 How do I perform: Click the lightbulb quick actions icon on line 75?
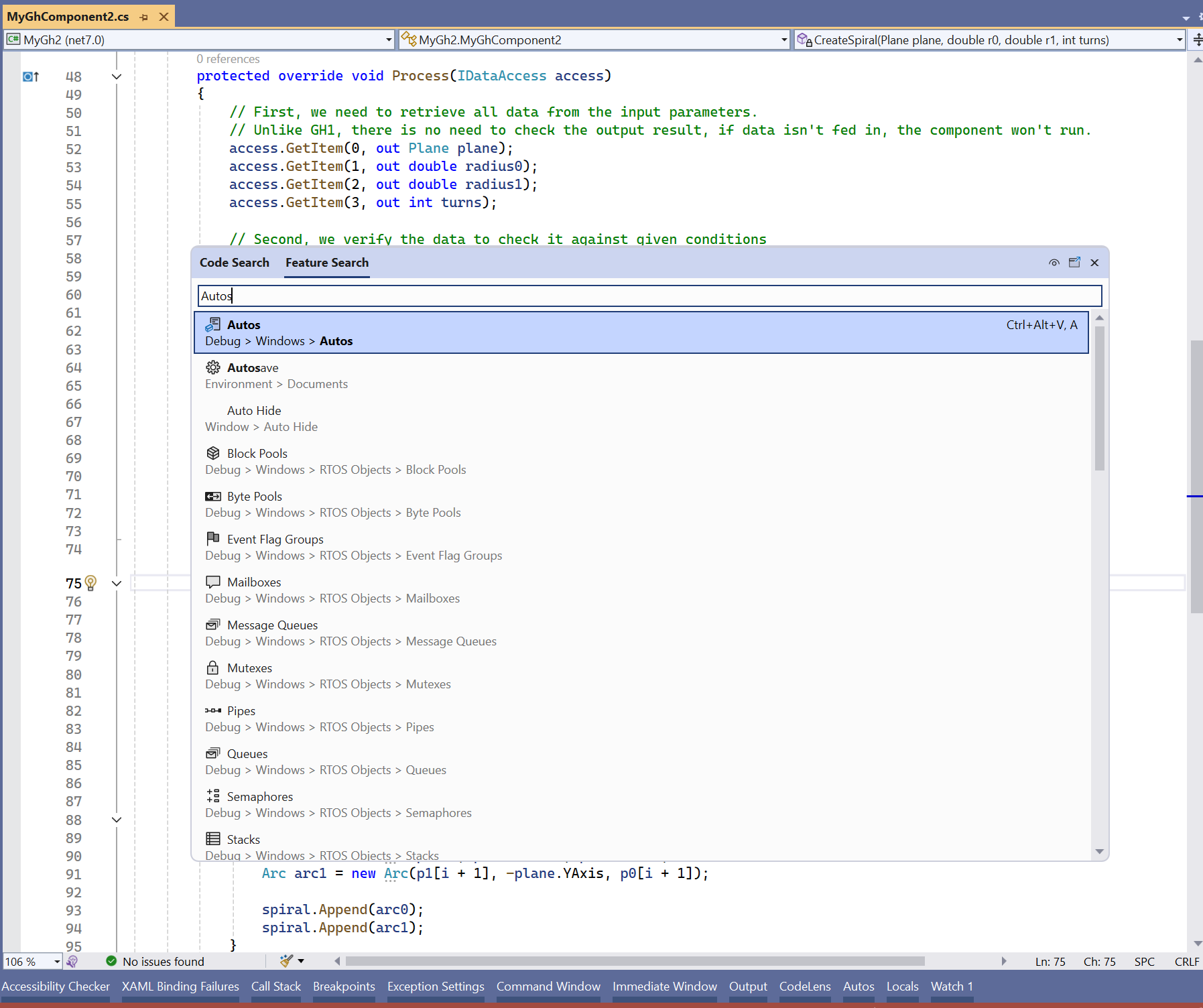91,583
